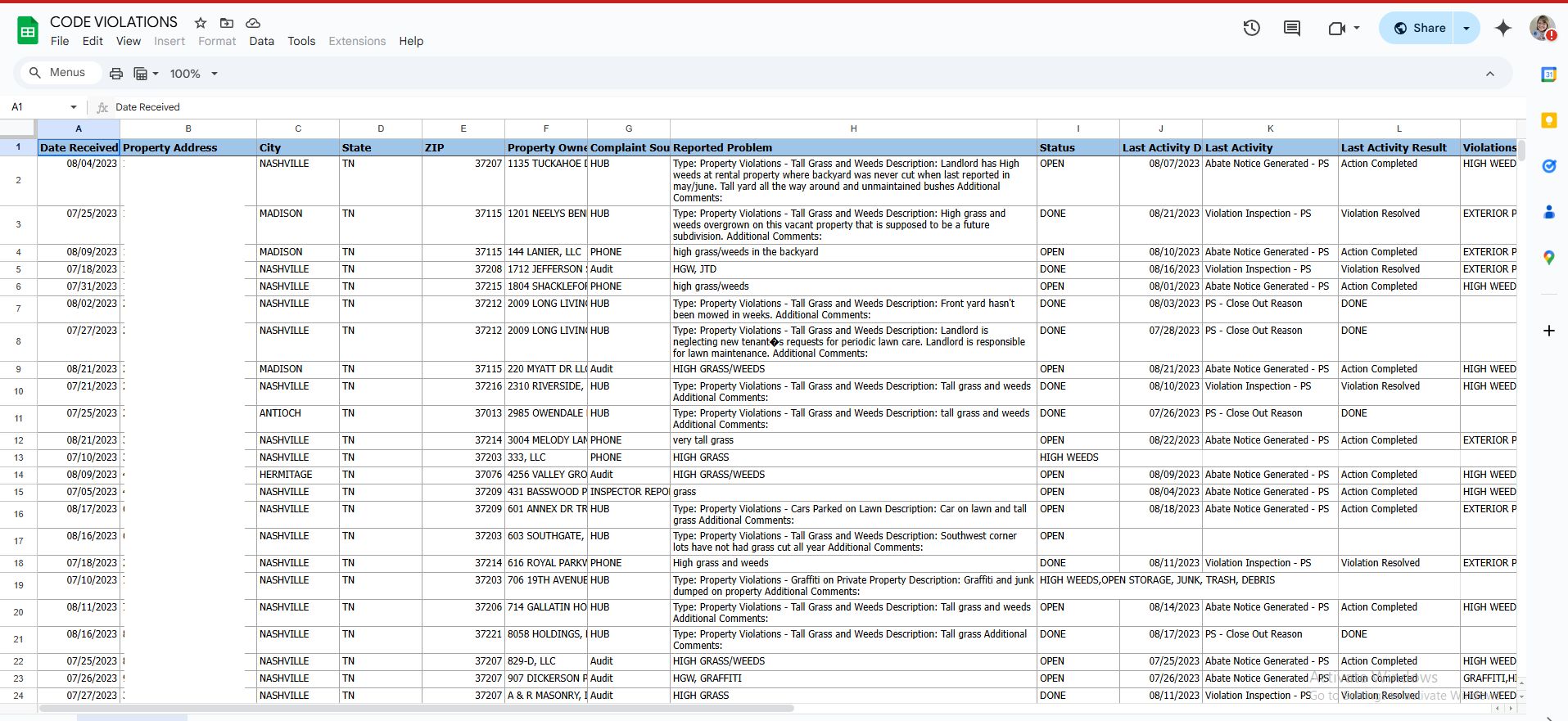Open Google Tasks in the side panel
This screenshot has width=1568, height=721.
click(x=1548, y=166)
